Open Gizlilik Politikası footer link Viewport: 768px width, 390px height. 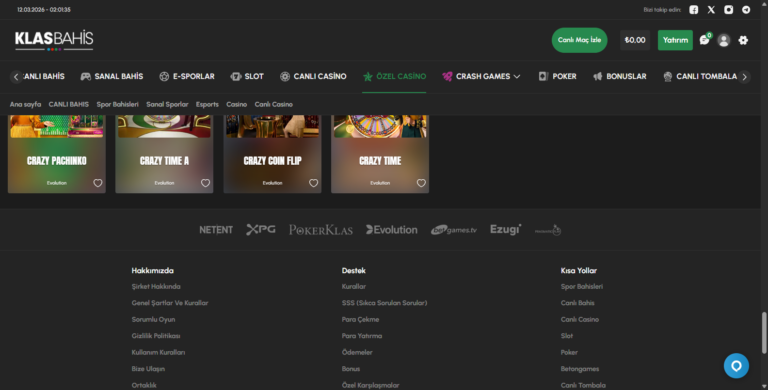[x=156, y=336]
